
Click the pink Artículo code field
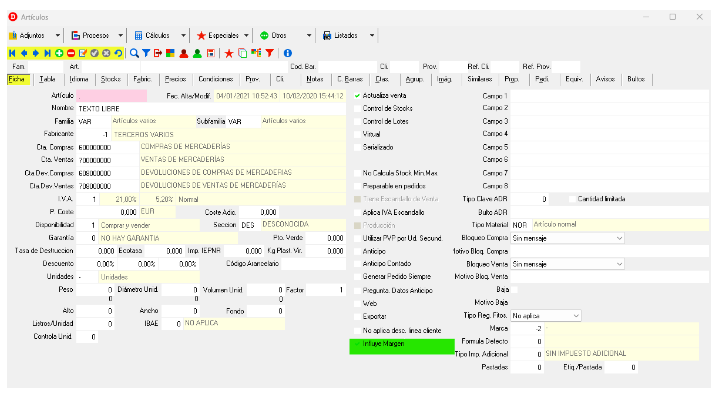click(x=112, y=96)
